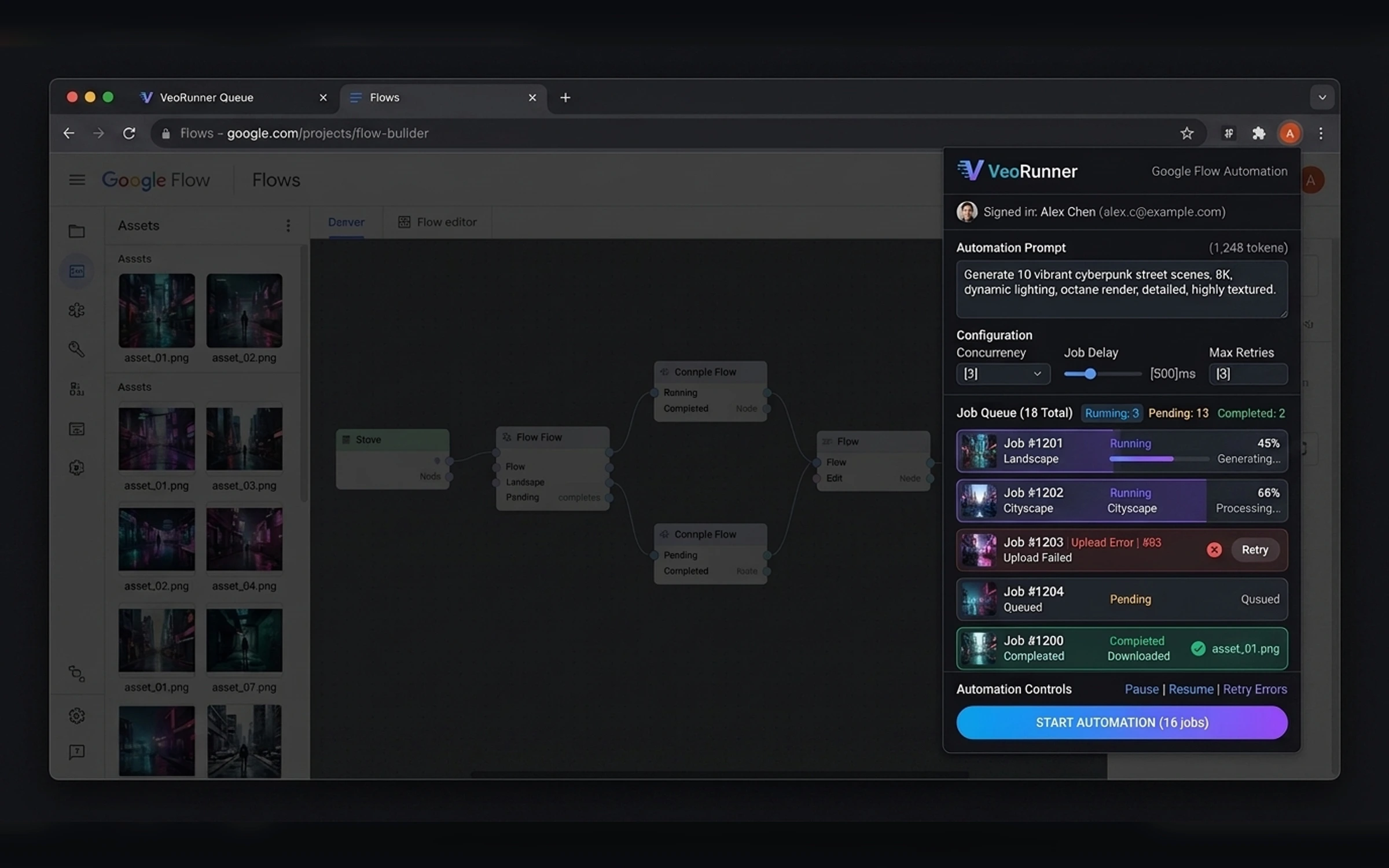Open the search magnifier sidebar icon
Image resolution: width=1389 pixels, height=868 pixels.
[x=76, y=349]
